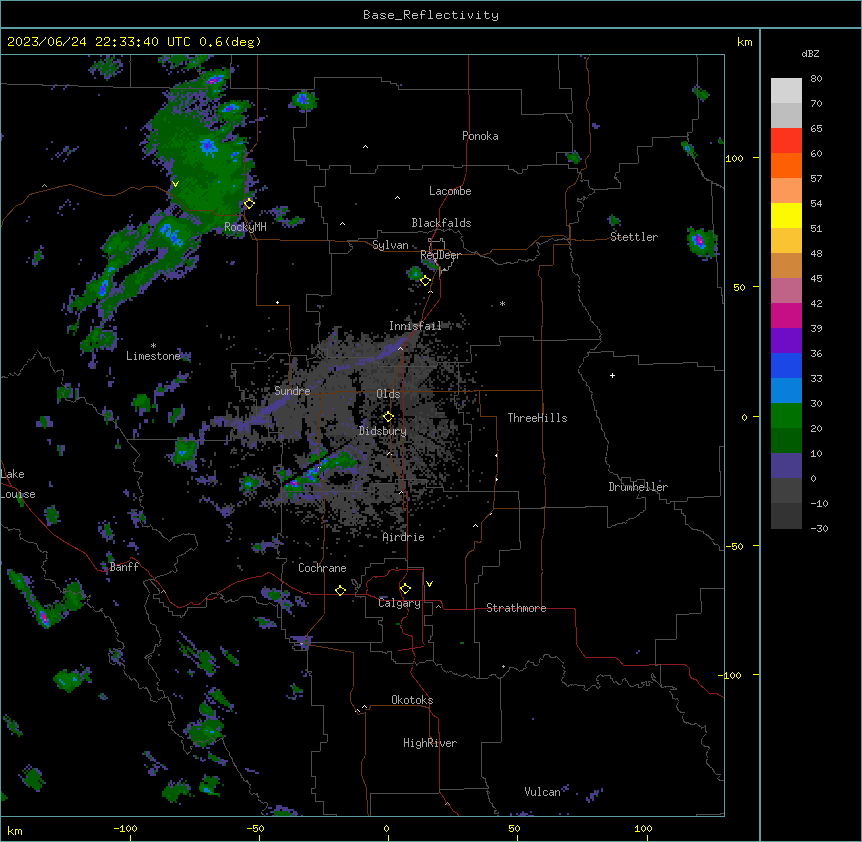
Task: Select the purple 36-39 dBZ legend swatch
Action: click(x=786, y=341)
